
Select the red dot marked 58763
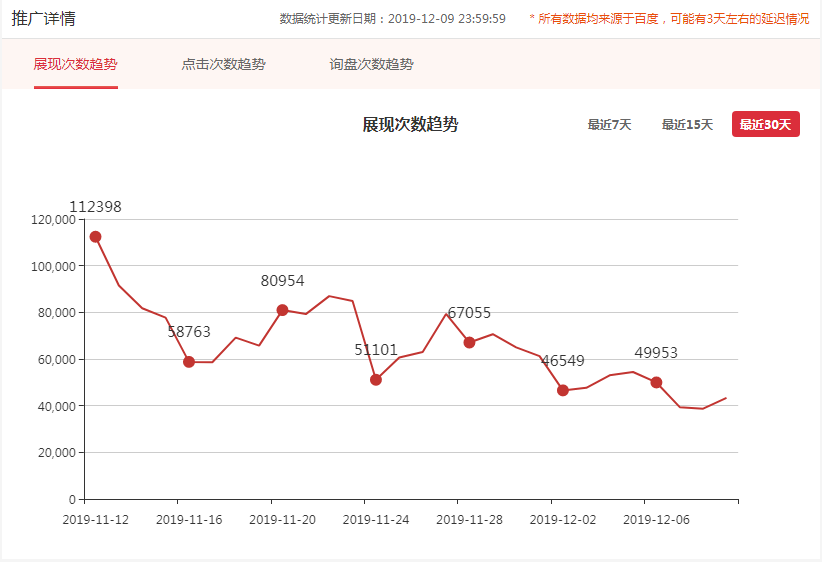189,362
